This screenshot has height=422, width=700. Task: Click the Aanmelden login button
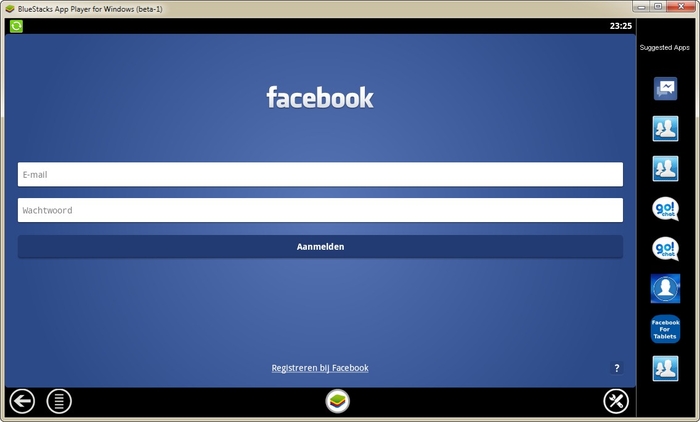[x=320, y=247]
